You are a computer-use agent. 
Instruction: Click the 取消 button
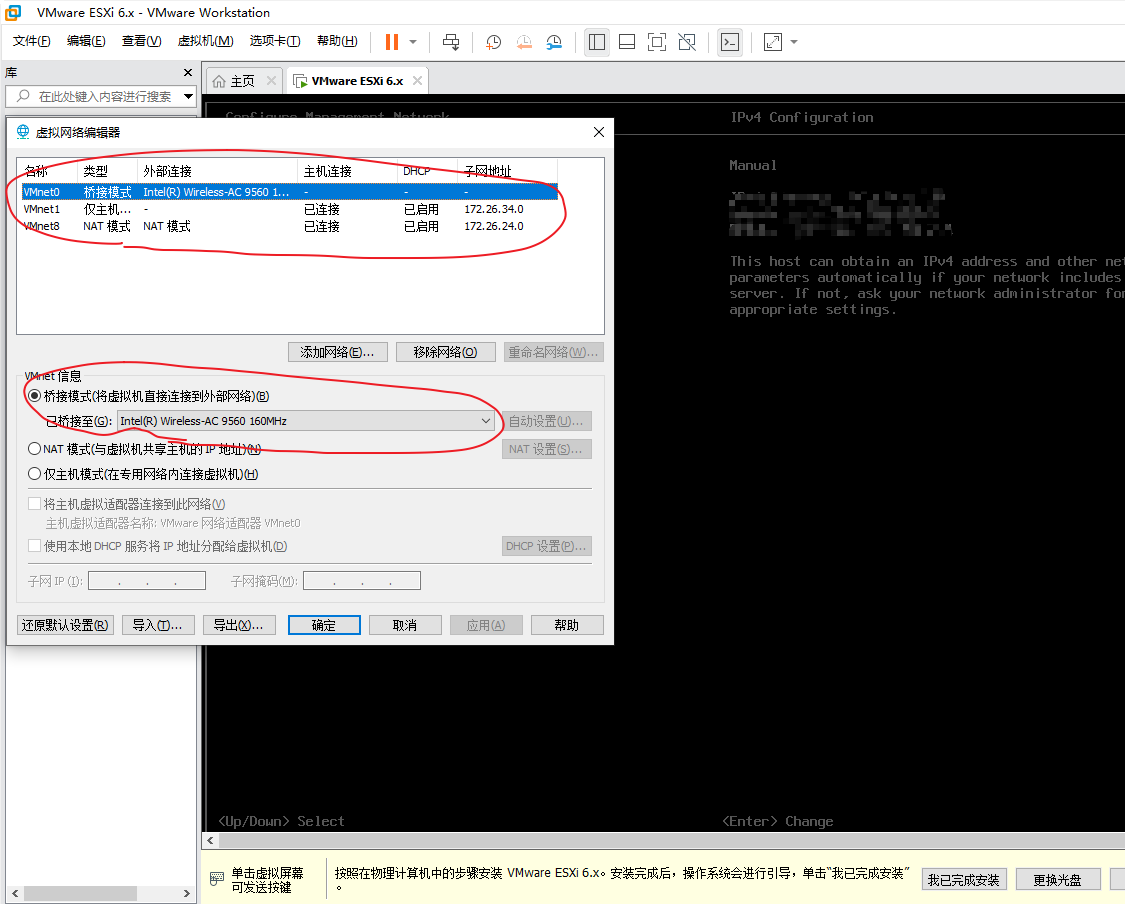coord(405,625)
